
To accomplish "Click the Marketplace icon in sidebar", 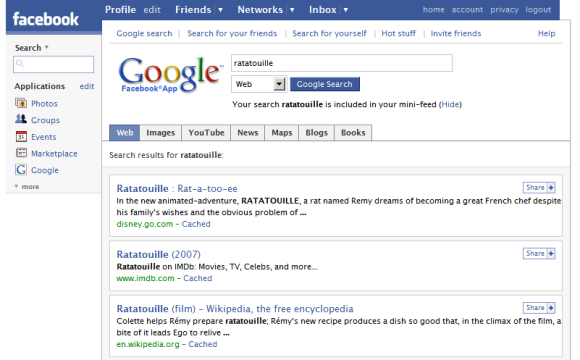I will click(x=21, y=152).
